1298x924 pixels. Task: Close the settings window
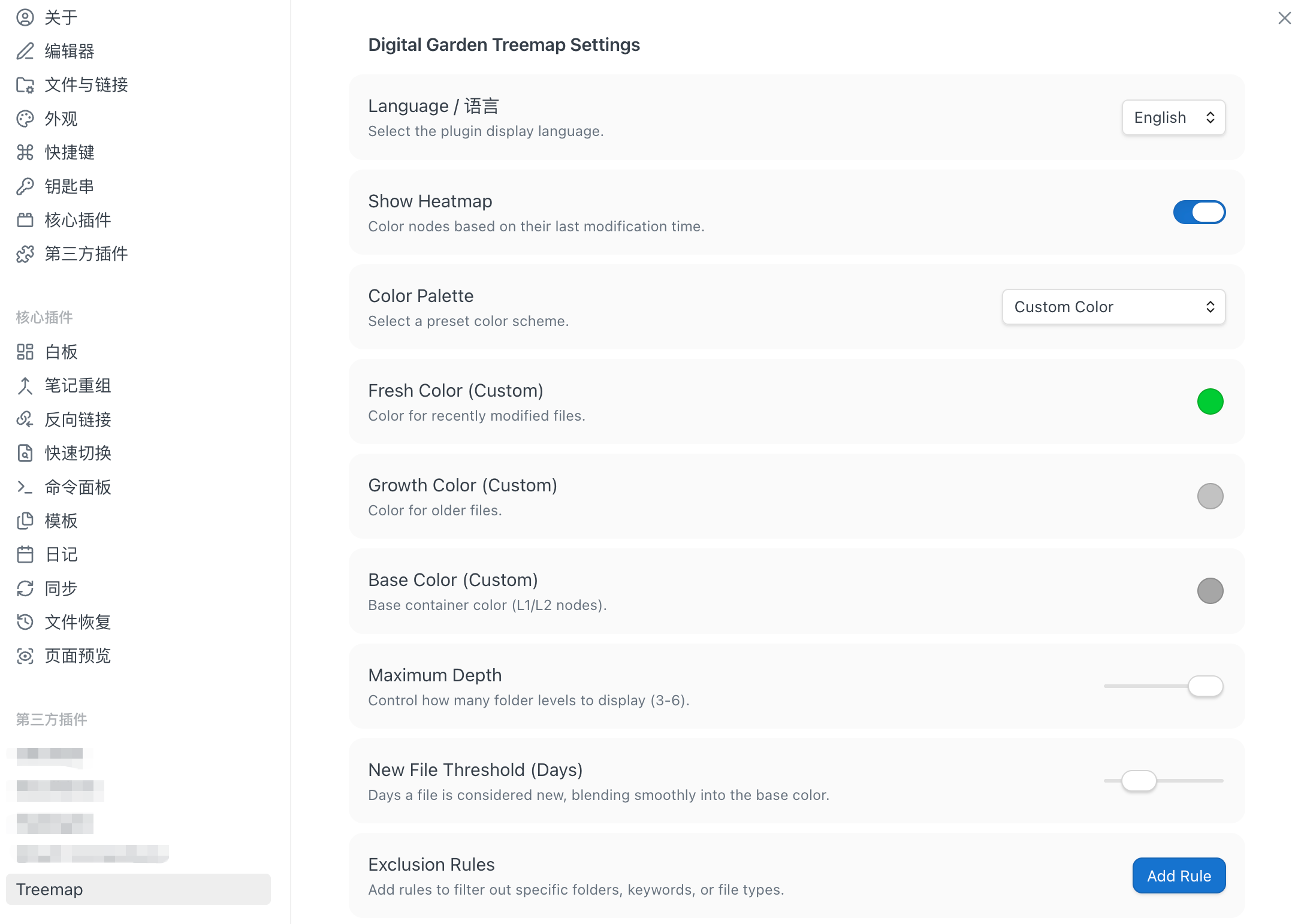[1284, 18]
